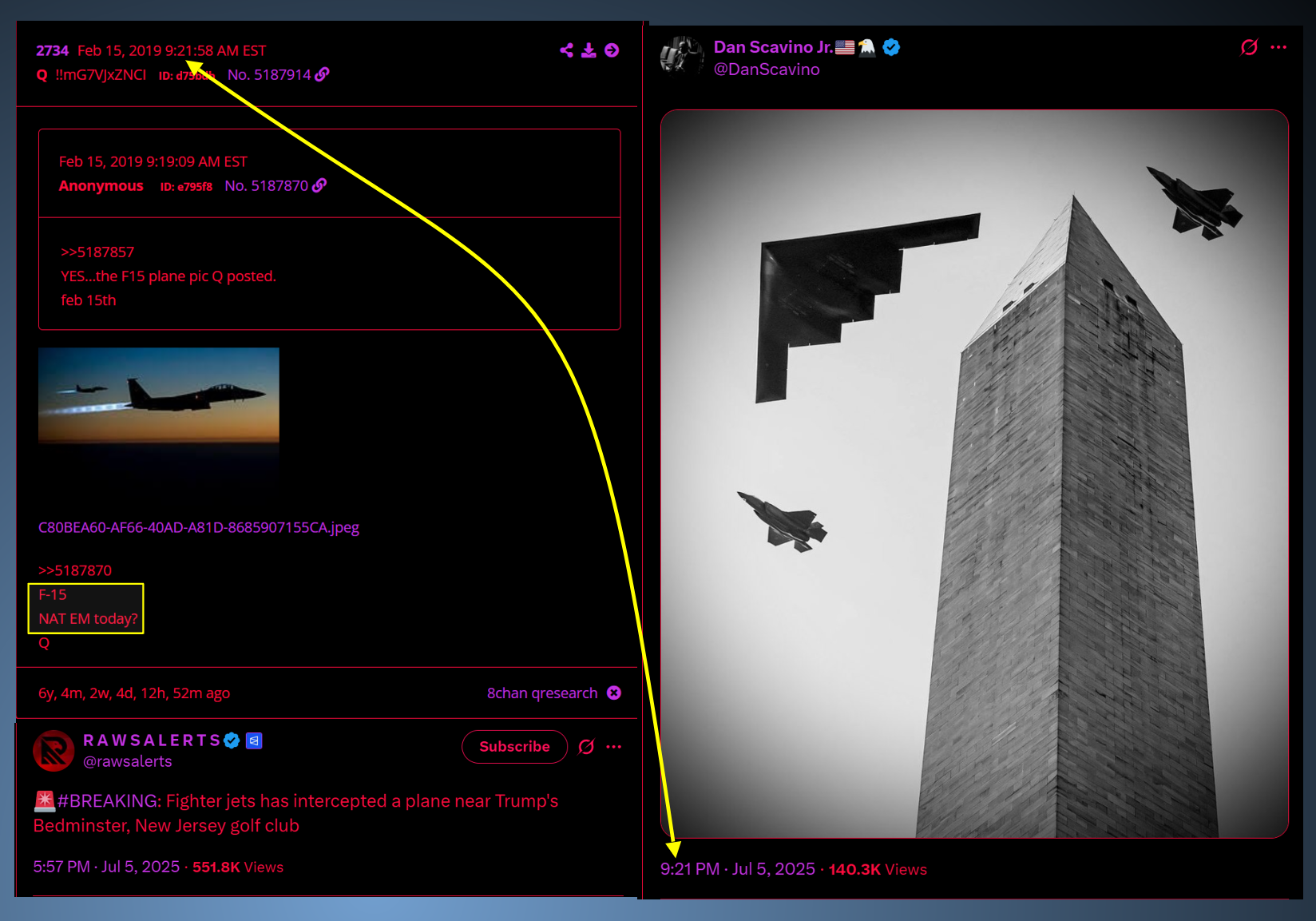Click the link icon beside No. 5187914
Screen dimensions: 1316x921
(x=322, y=74)
